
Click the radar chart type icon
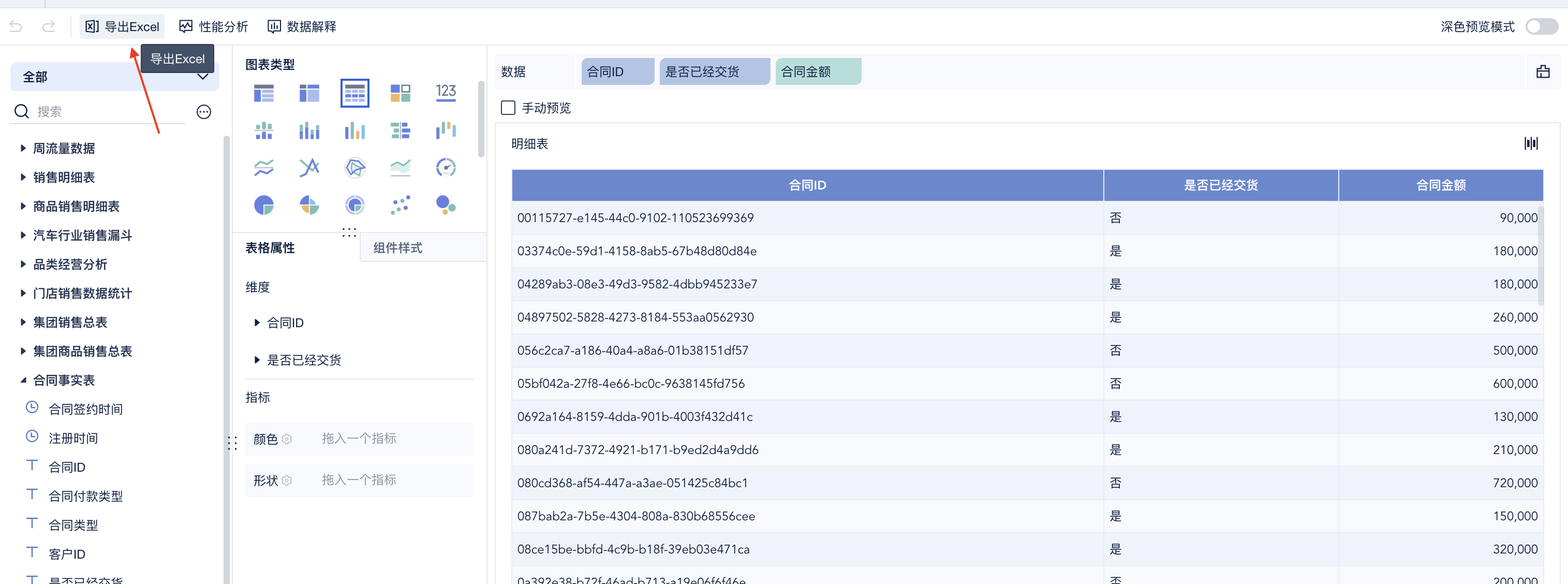click(x=354, y=167)
